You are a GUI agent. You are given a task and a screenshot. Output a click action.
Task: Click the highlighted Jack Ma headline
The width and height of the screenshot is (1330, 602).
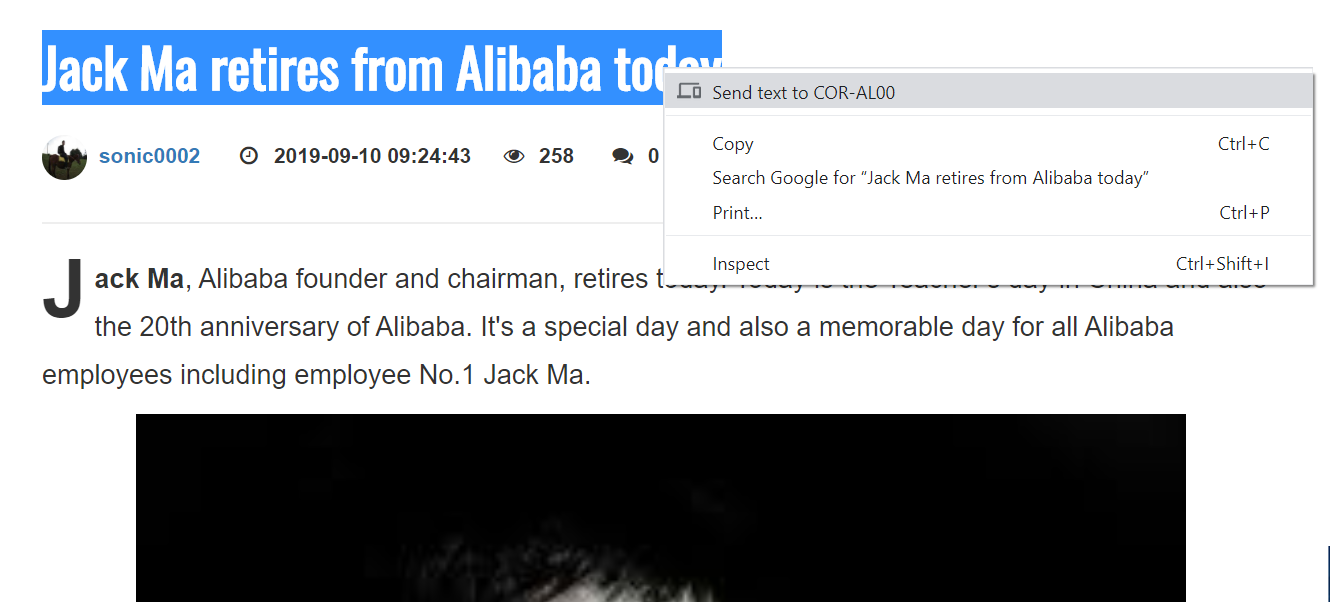tap(381, 68)
